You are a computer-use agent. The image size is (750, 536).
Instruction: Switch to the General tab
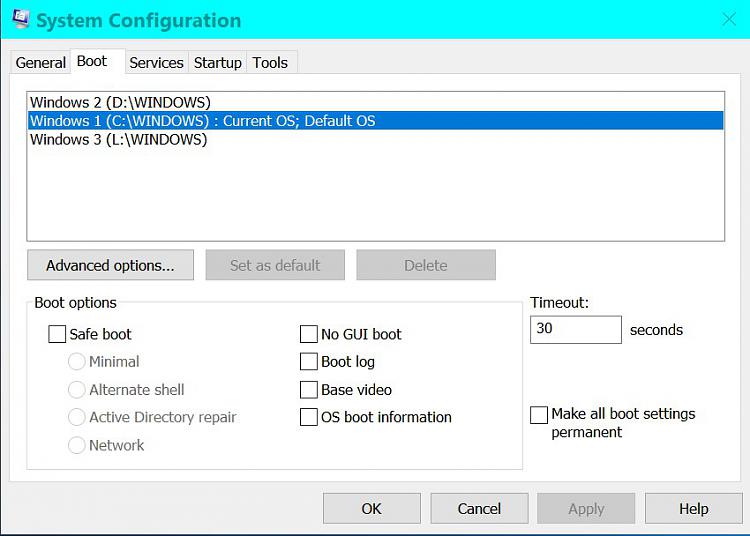coord(41,63)
